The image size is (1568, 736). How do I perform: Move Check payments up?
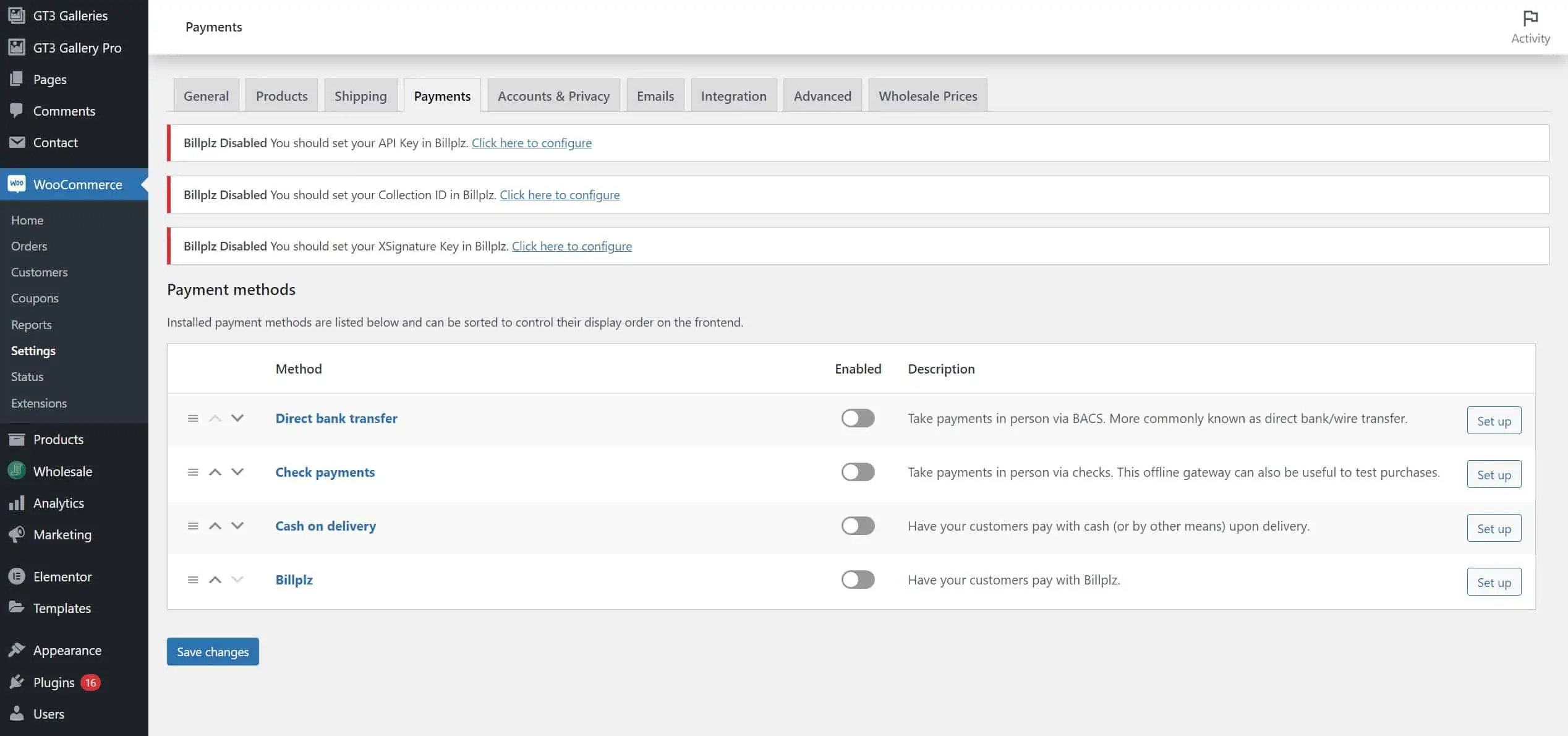click(215, 472)
